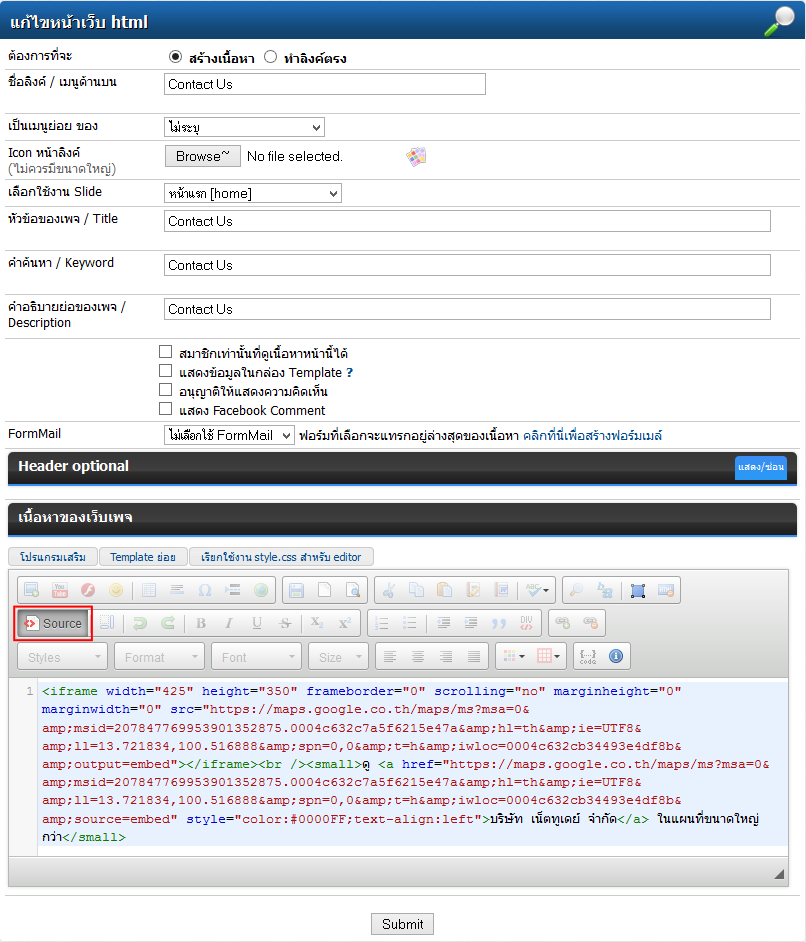Open the FormMail selection dropdown
This screenshot has height=942, width=806.
[x=229, y=436]
